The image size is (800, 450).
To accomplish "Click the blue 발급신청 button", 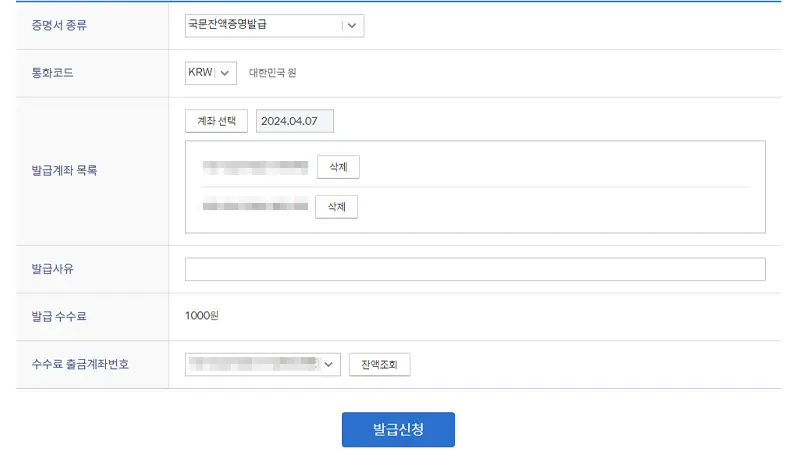I will (x=398, y=430).
